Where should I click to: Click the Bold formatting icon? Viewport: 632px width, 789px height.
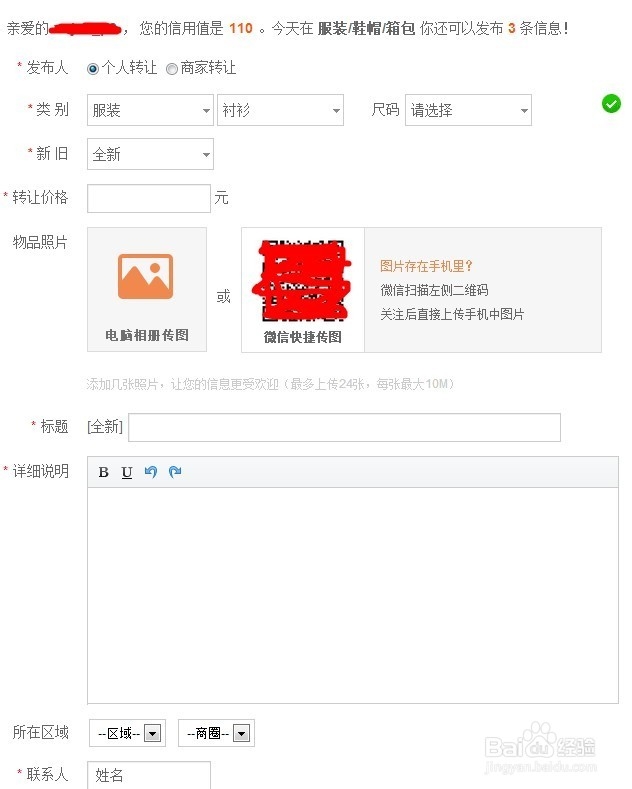coord(104,472)
